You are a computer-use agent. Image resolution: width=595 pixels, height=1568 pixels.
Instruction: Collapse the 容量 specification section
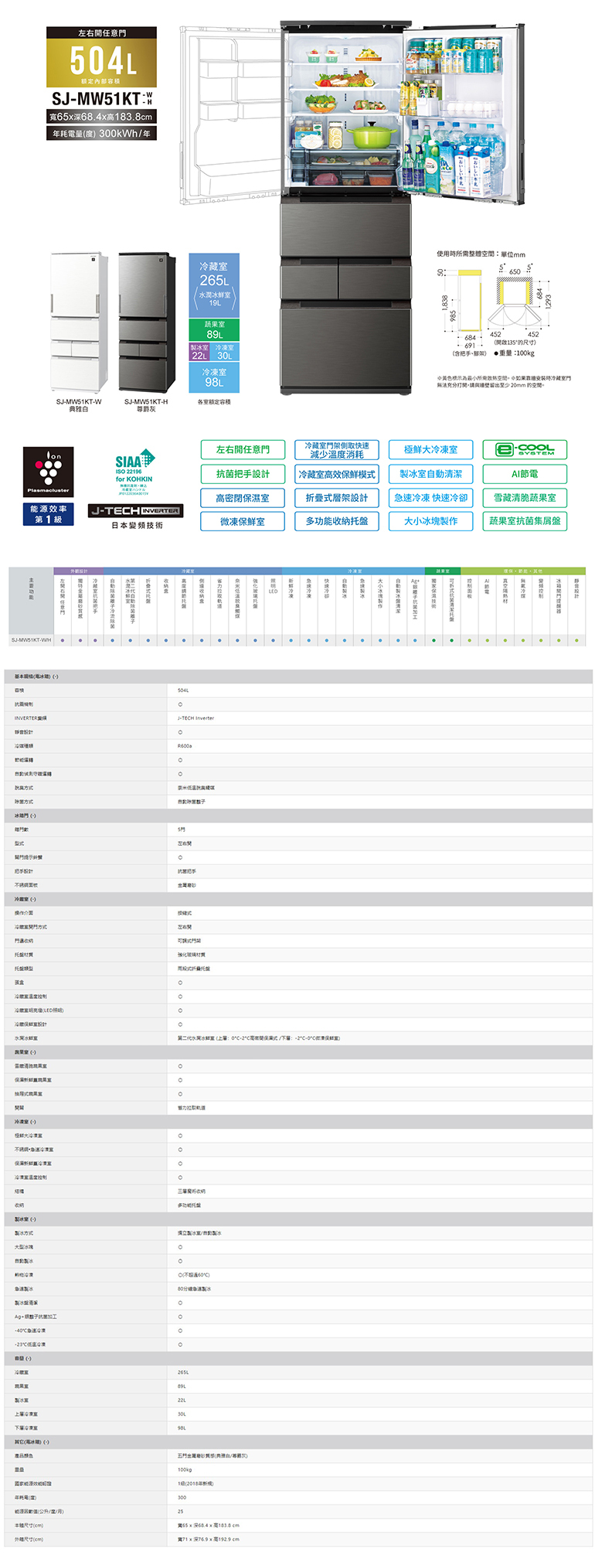(22, 1358)
